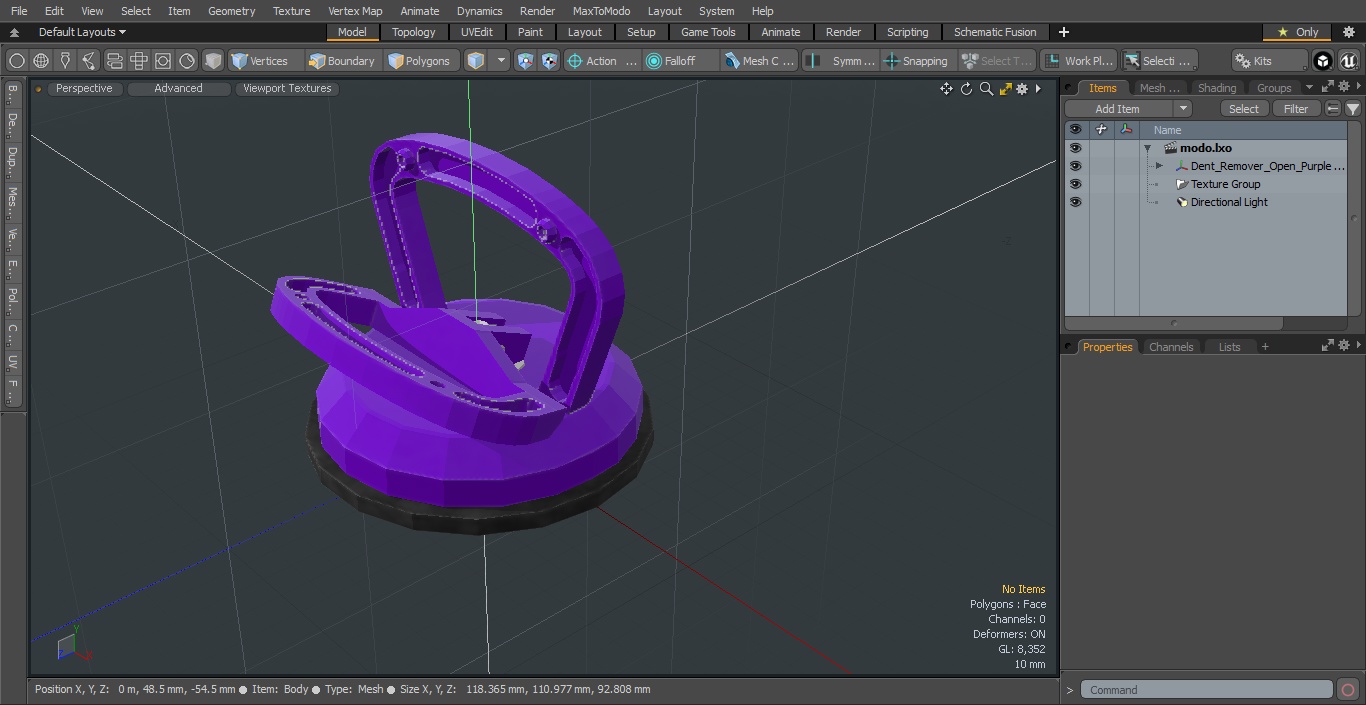Click the Boundary selection button
The image size is (1366, 705).
click(x=342, y=61)
